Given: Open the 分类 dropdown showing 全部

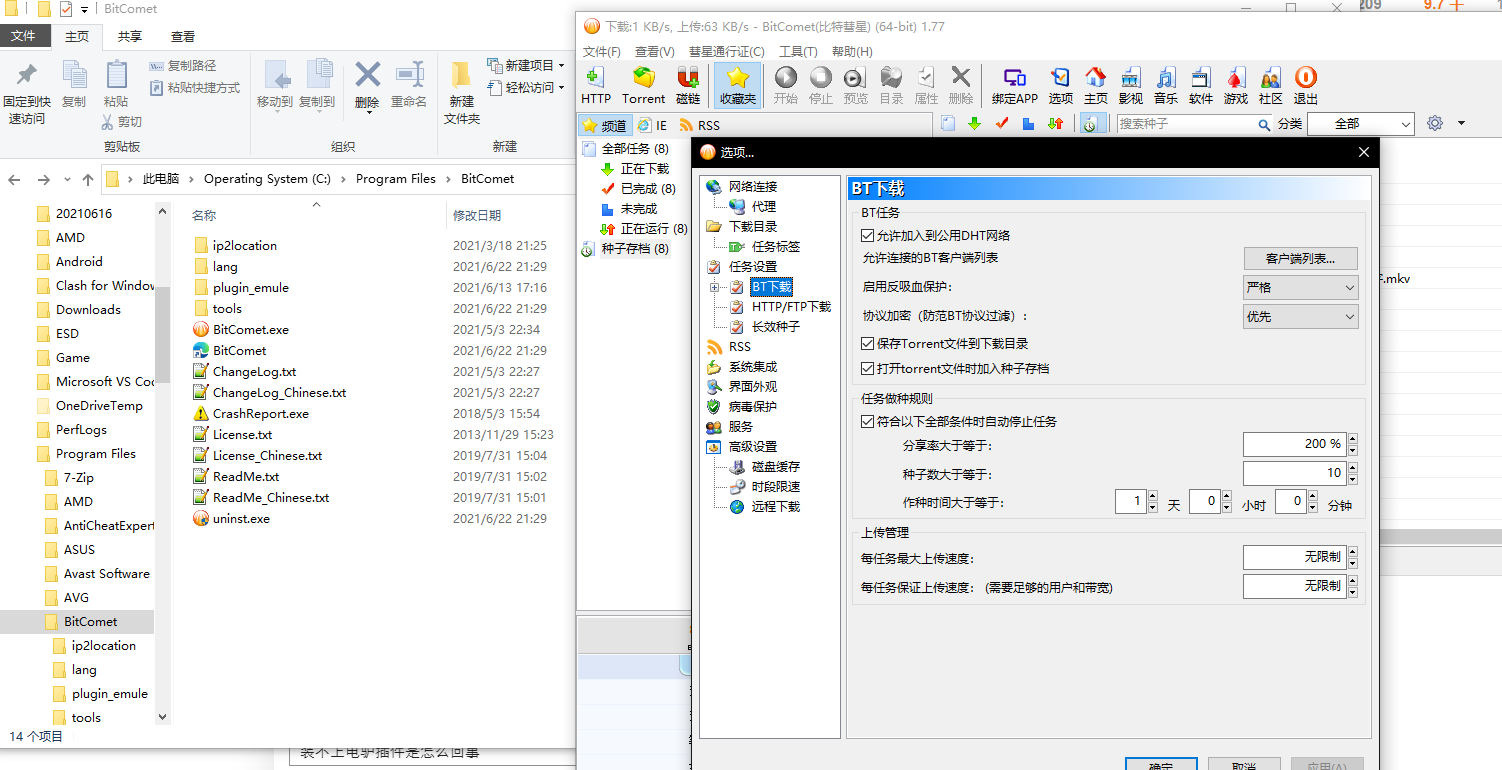Looking at the screenshot, I should (1360, 124).
